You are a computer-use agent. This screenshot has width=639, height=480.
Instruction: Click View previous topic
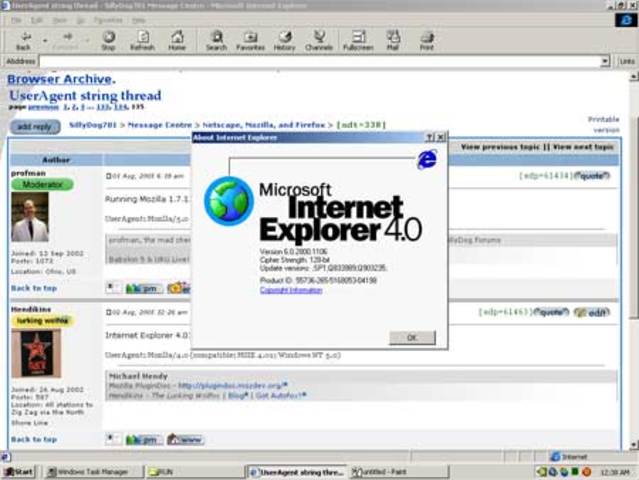point(500,147)
